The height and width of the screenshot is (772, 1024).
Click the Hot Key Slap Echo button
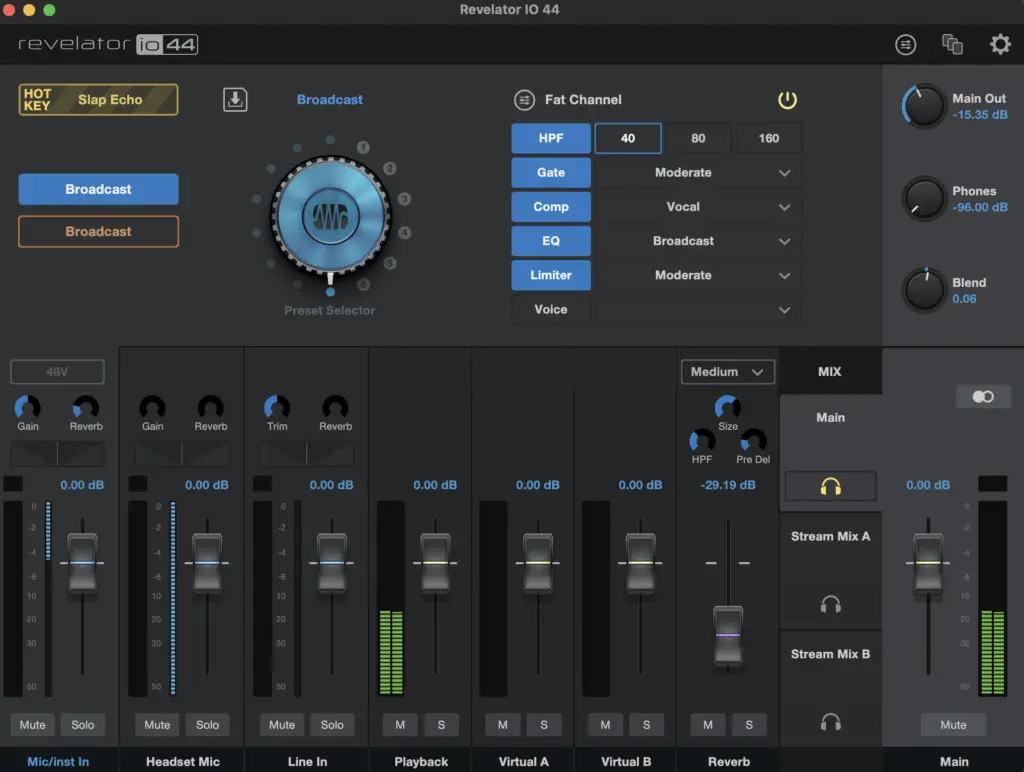pyautogui.click(x=98, y=99)
